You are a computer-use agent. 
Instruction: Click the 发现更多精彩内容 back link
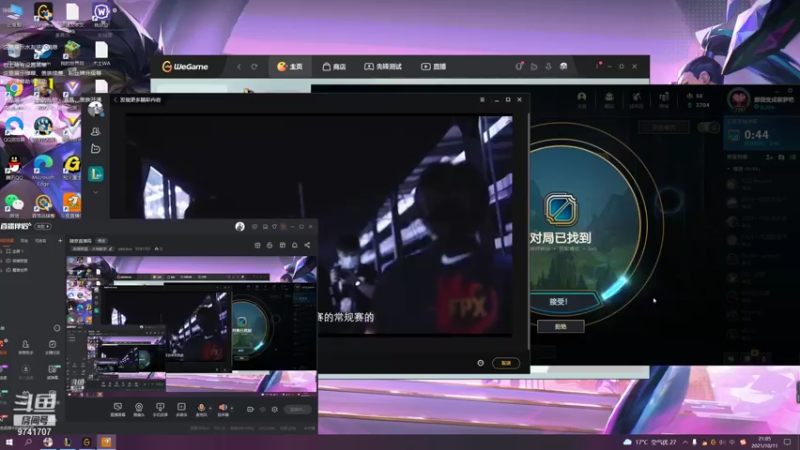tap(138, 100)
